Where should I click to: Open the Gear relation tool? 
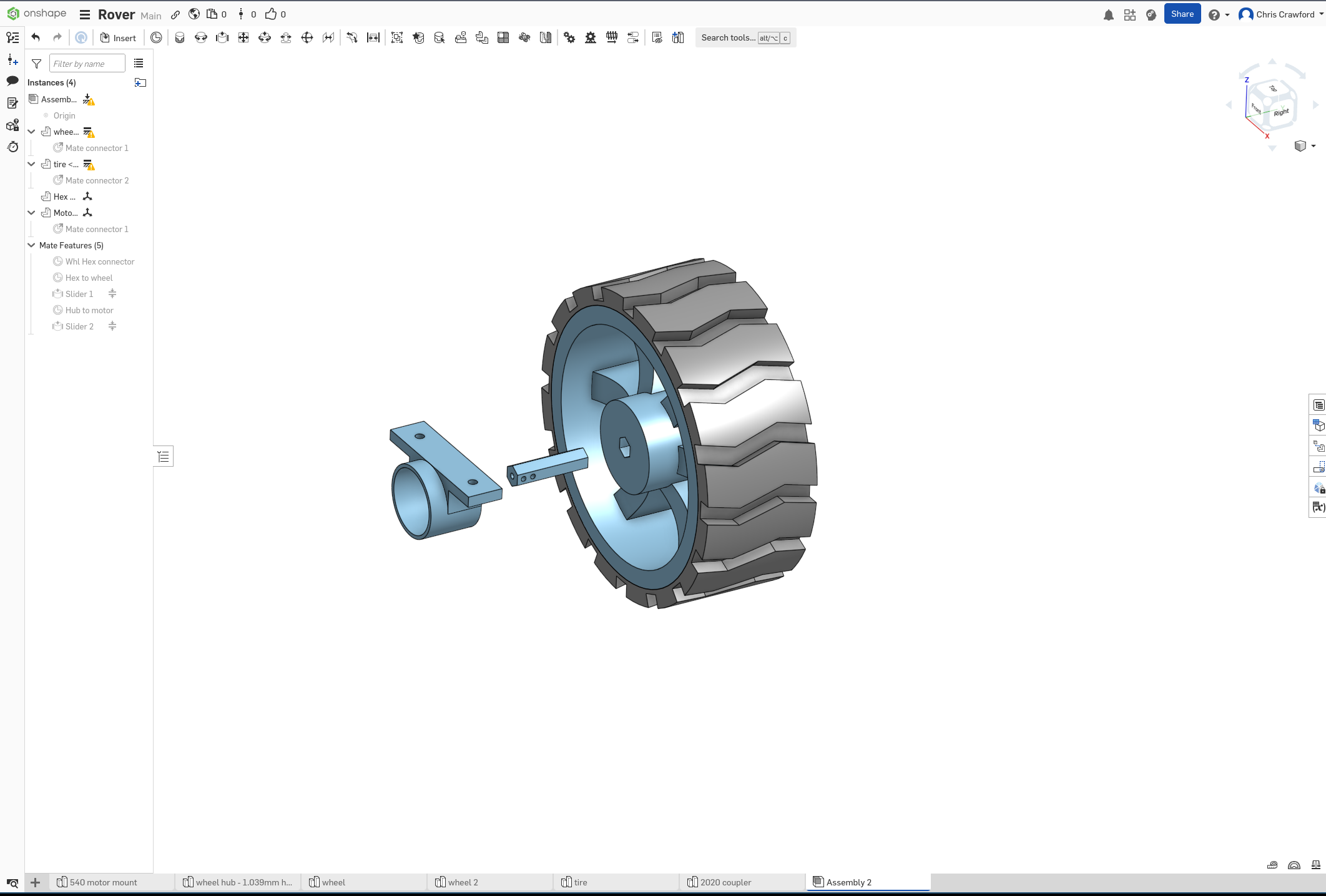coord(569,37)
